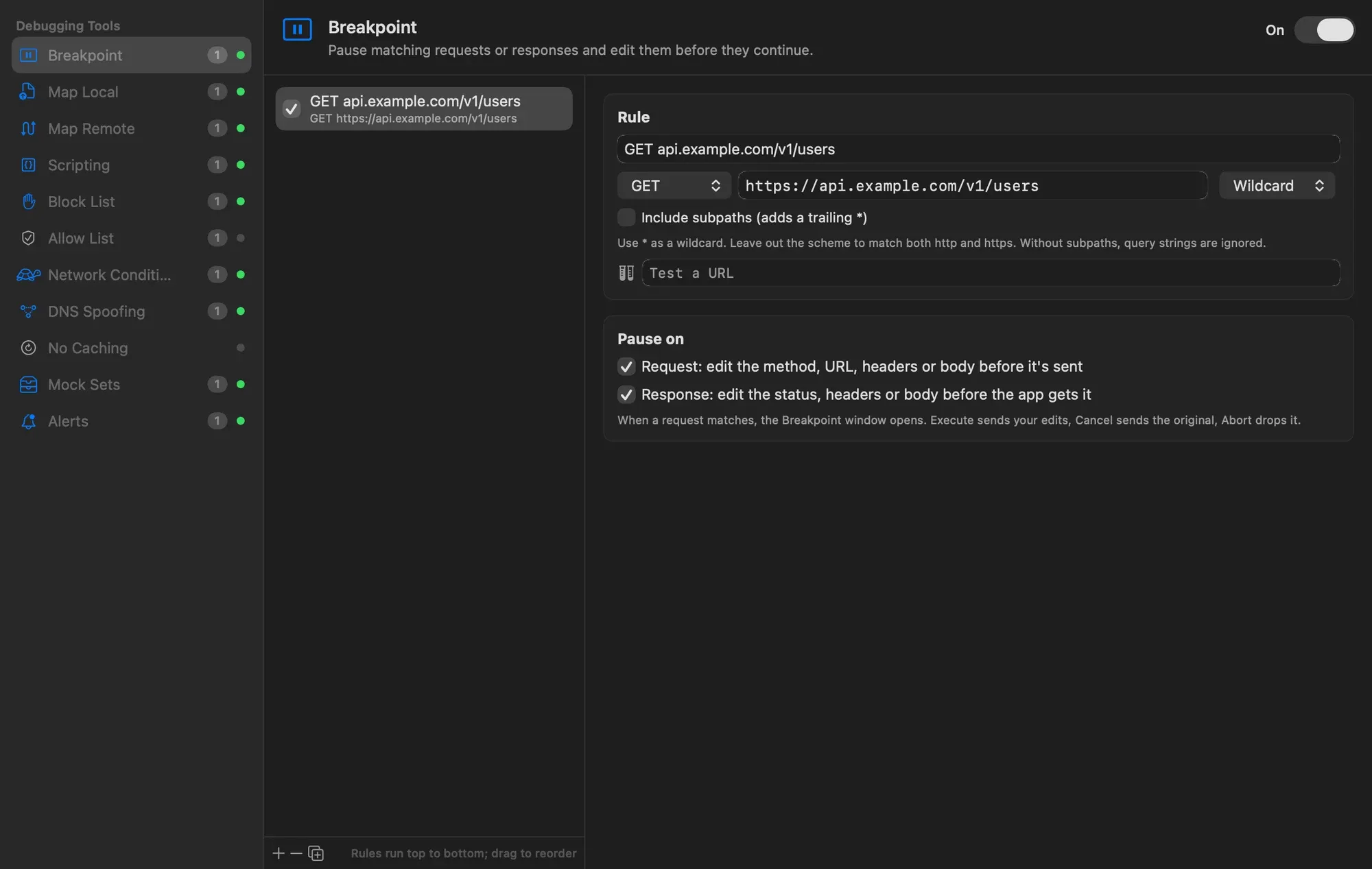Duplicate the rule with copy icon

click(316, 853)
